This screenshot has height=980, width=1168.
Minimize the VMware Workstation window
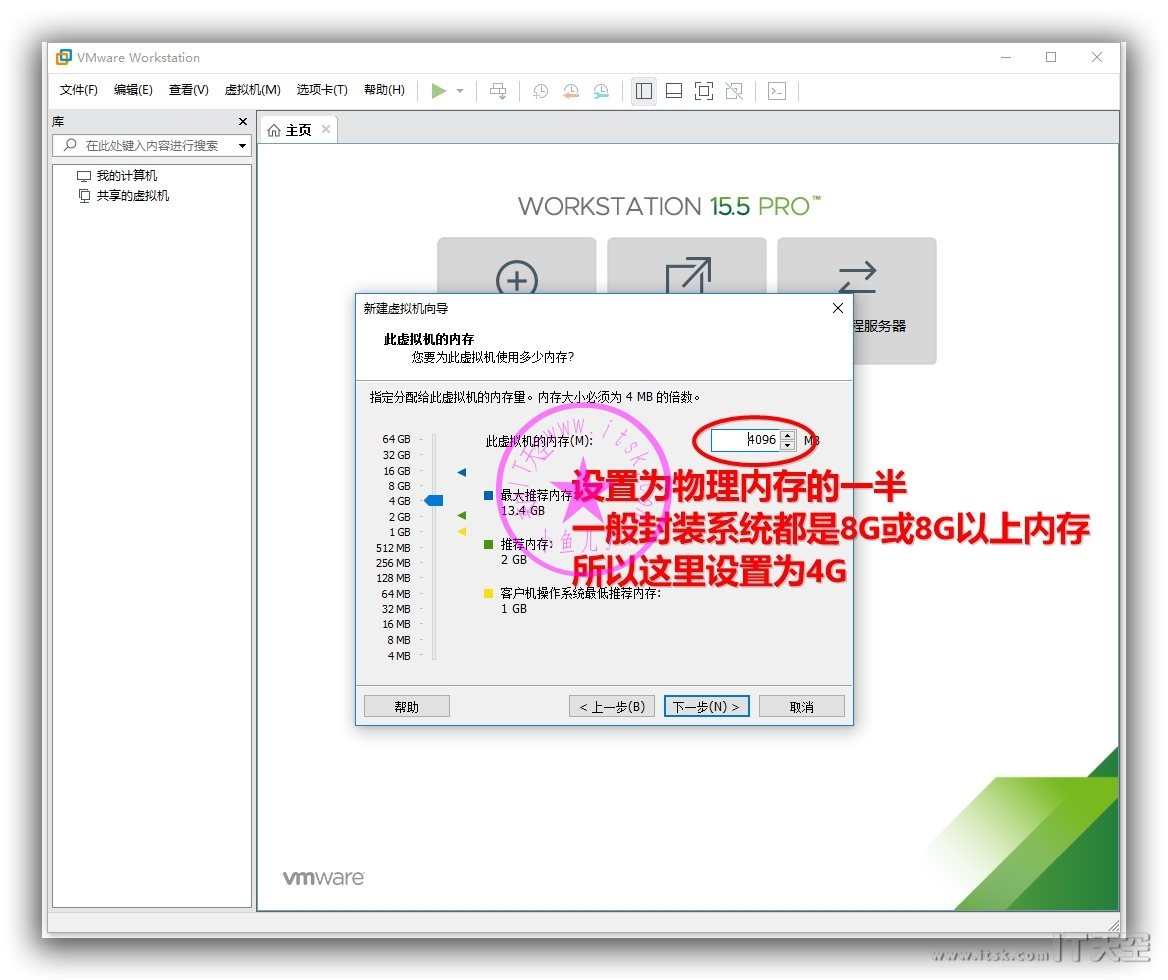(x=1006, y=57)
